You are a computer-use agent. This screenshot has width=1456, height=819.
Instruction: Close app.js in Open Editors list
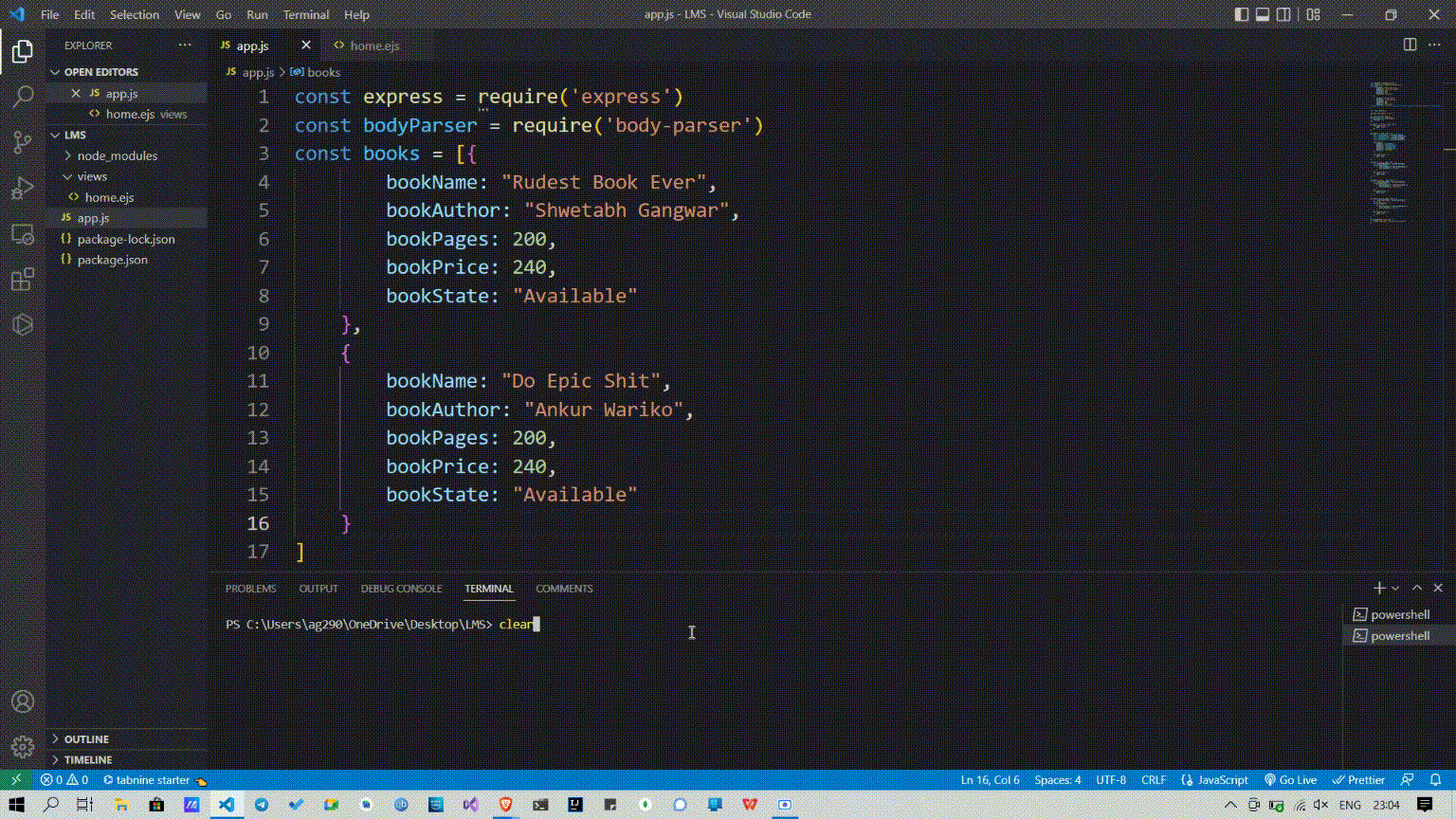coord(76,93)
